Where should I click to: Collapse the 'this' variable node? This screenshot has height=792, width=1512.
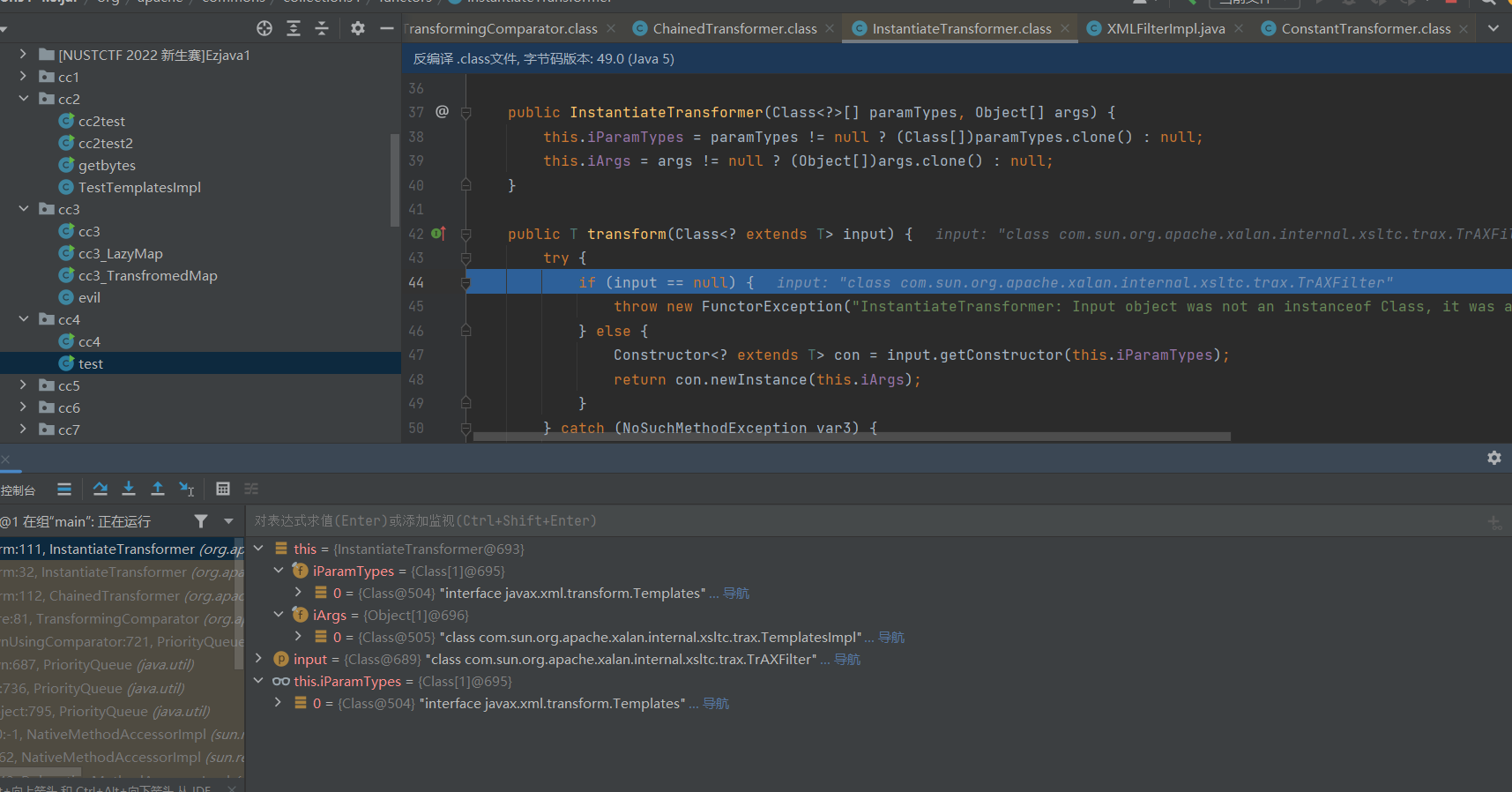pyautogui.click(x=259, y=549)
